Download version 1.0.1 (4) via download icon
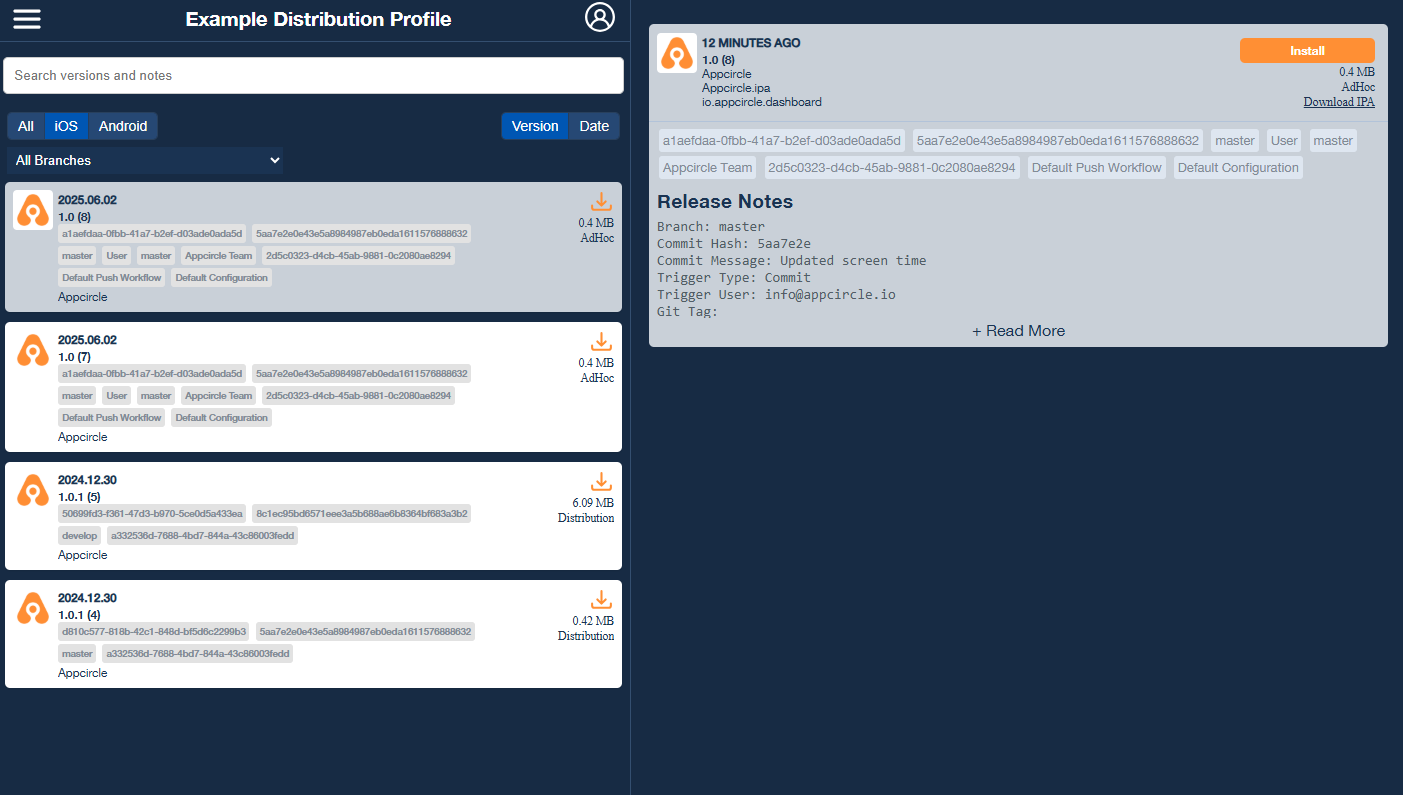This screenshot has height=795, width=1403. (600, 600)
